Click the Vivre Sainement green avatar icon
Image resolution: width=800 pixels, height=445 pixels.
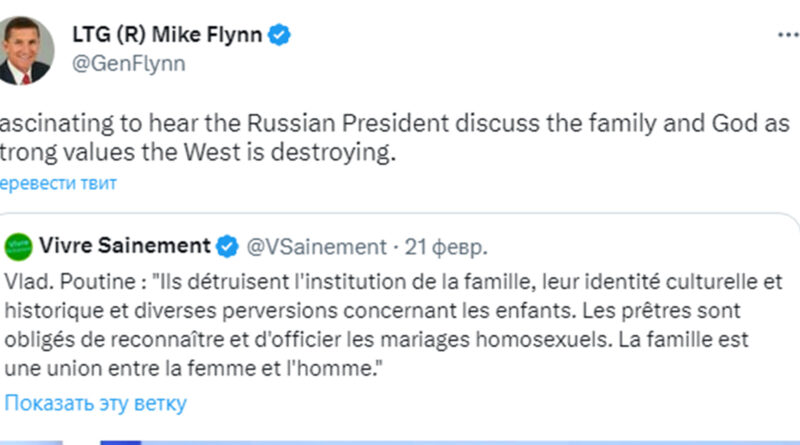18,246
